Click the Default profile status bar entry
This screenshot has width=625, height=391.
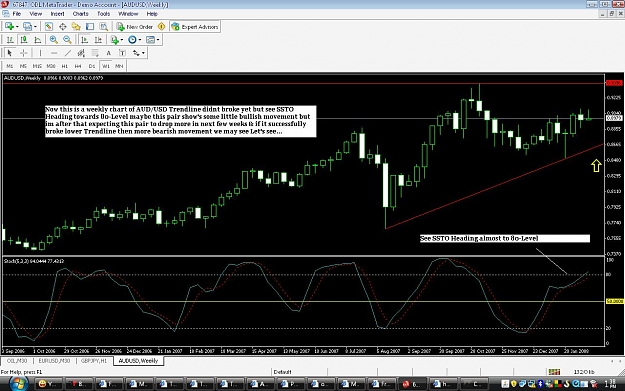click(x=283, y=372)
